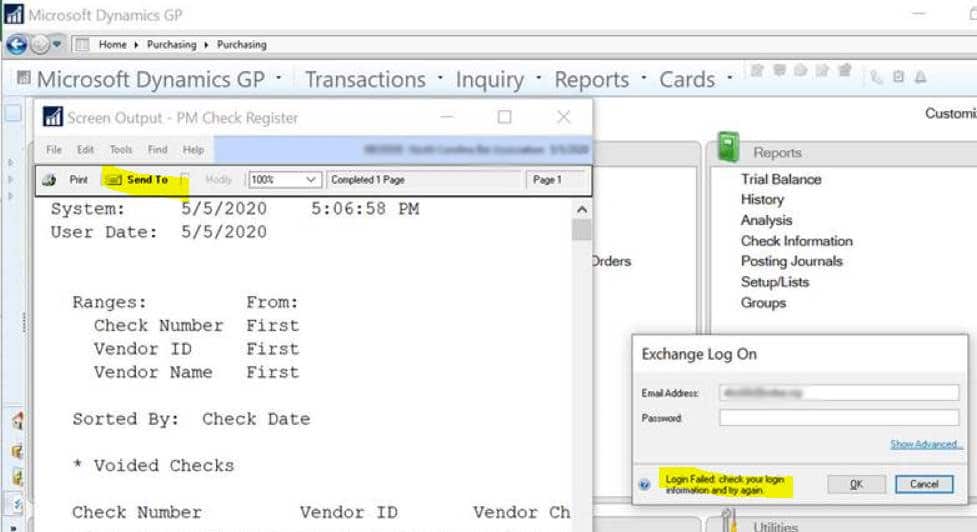
Task: Click the 5:06:58 PM system time text
Action: pyautogui.click(x=365, y=209)
